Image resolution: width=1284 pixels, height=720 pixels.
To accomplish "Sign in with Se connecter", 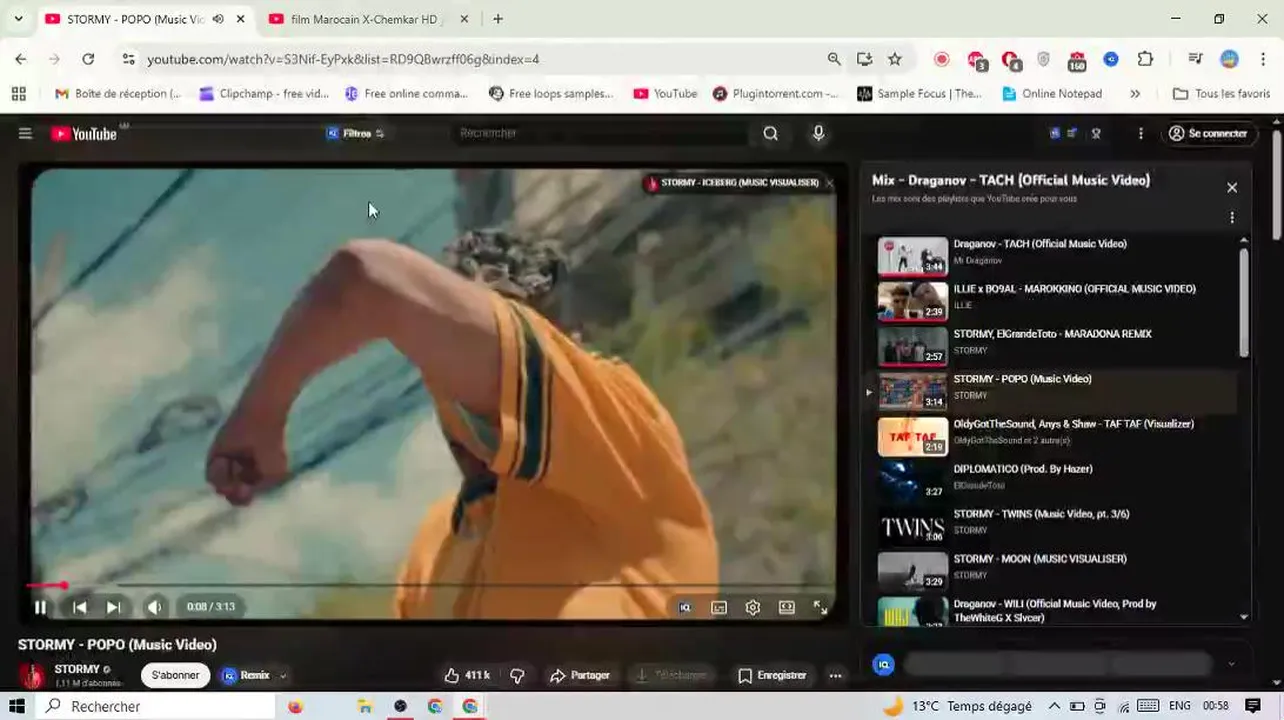I will coord(1208,133).
